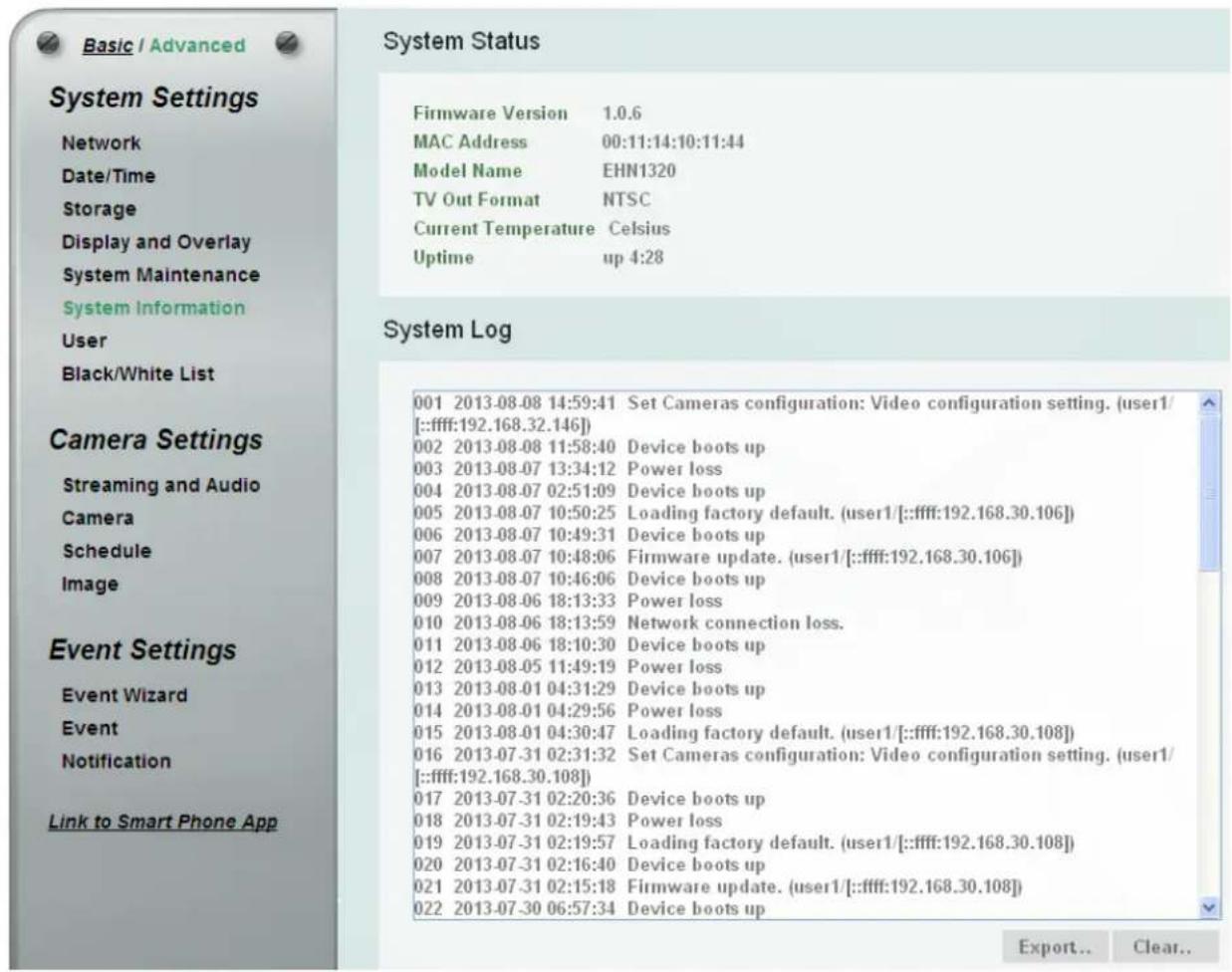
Task: Click the Uptime value up 4:28
Action: pos(632,258)
